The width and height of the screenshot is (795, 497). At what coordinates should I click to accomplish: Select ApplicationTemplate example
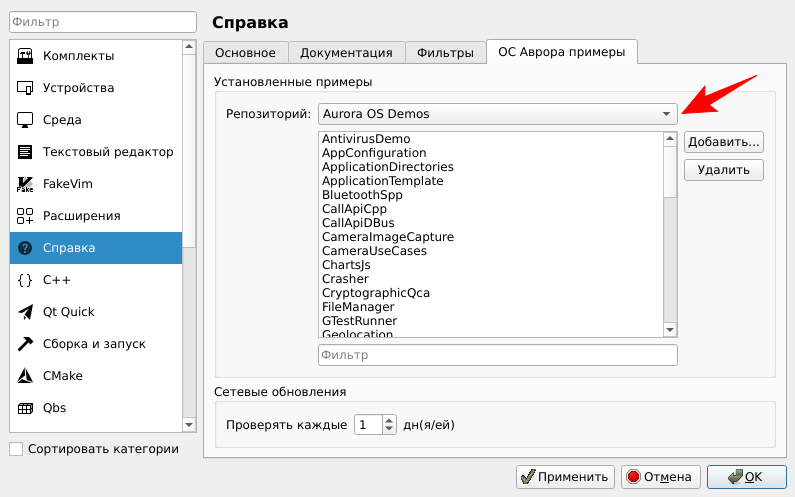[383, 181]
